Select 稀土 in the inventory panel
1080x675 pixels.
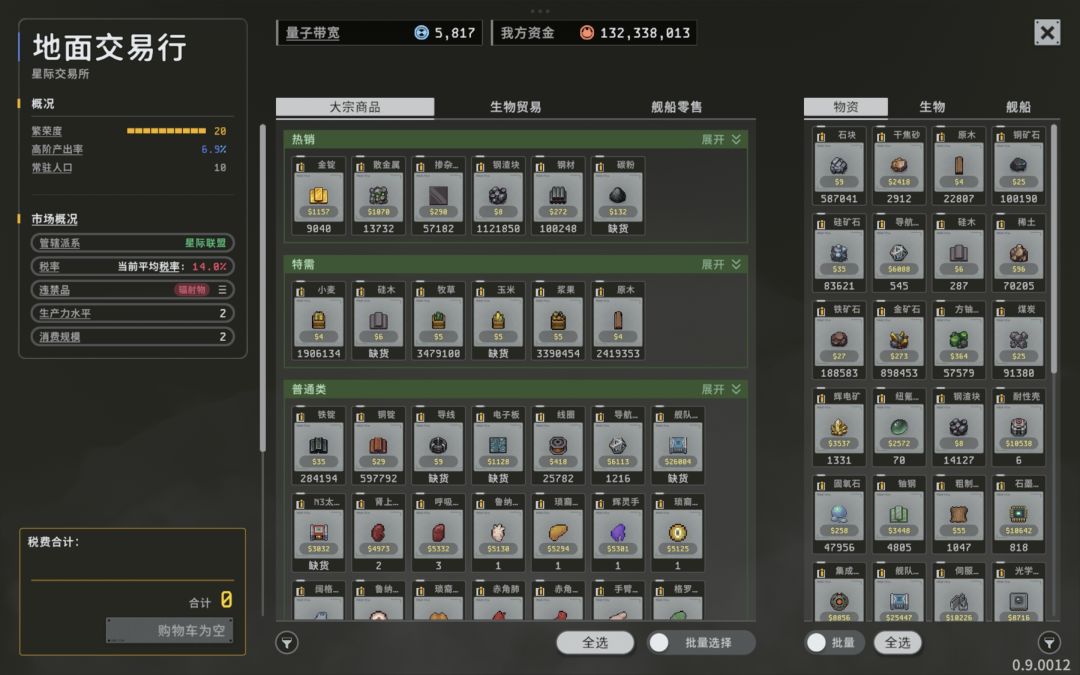coord(1019,253)
